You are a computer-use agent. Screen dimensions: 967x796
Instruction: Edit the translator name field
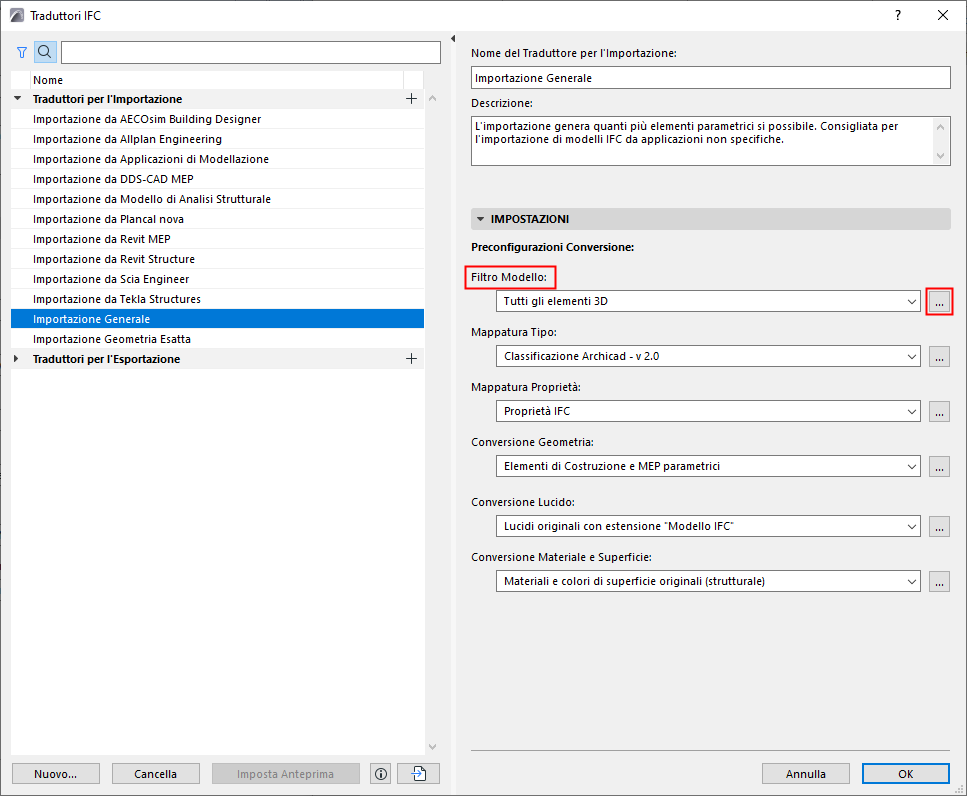coord(710,78)
